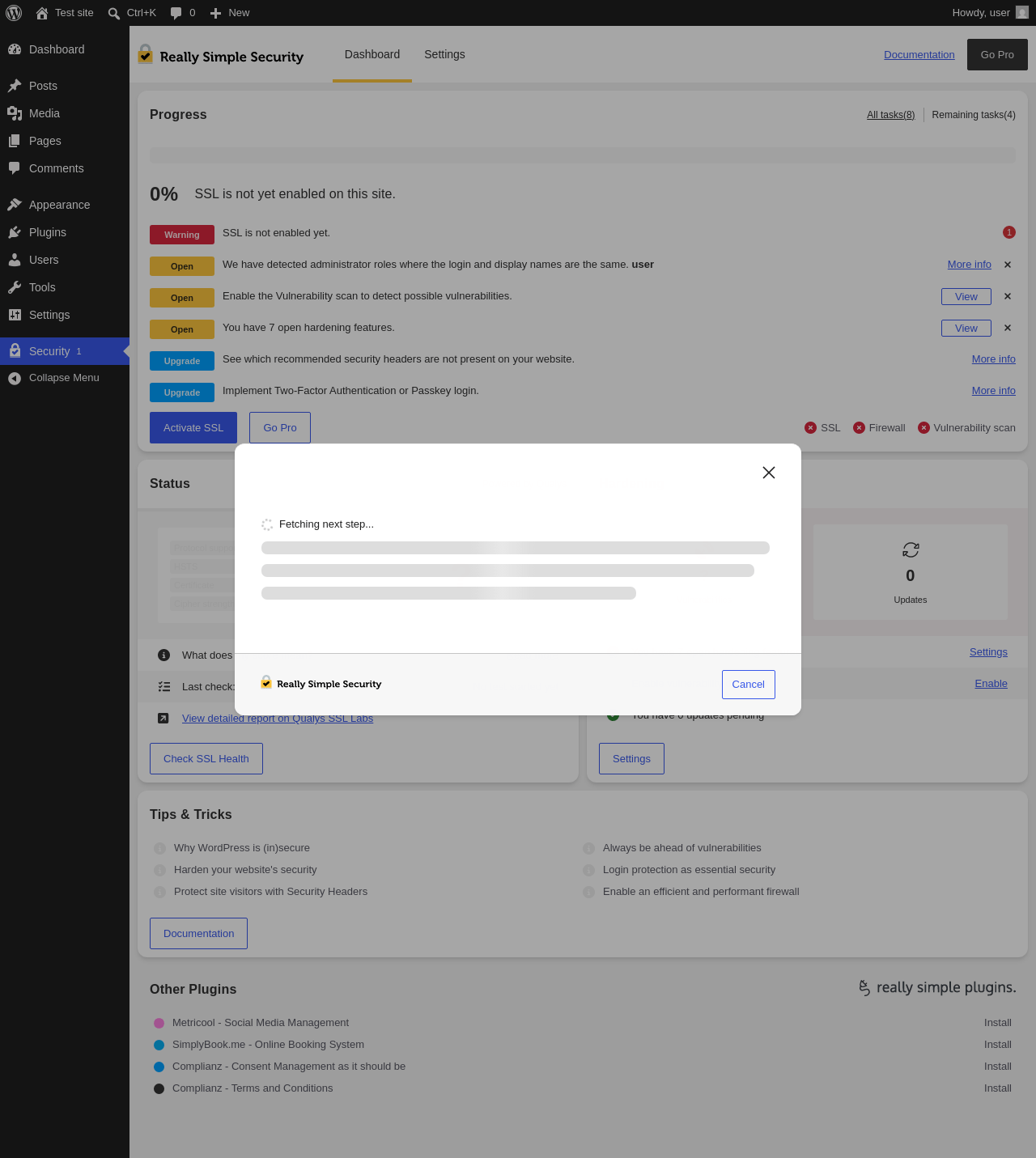Open Enable an efficient and performant firewall tip
The height and width of the screenshot is (1158, 1036).
[701, 892]
